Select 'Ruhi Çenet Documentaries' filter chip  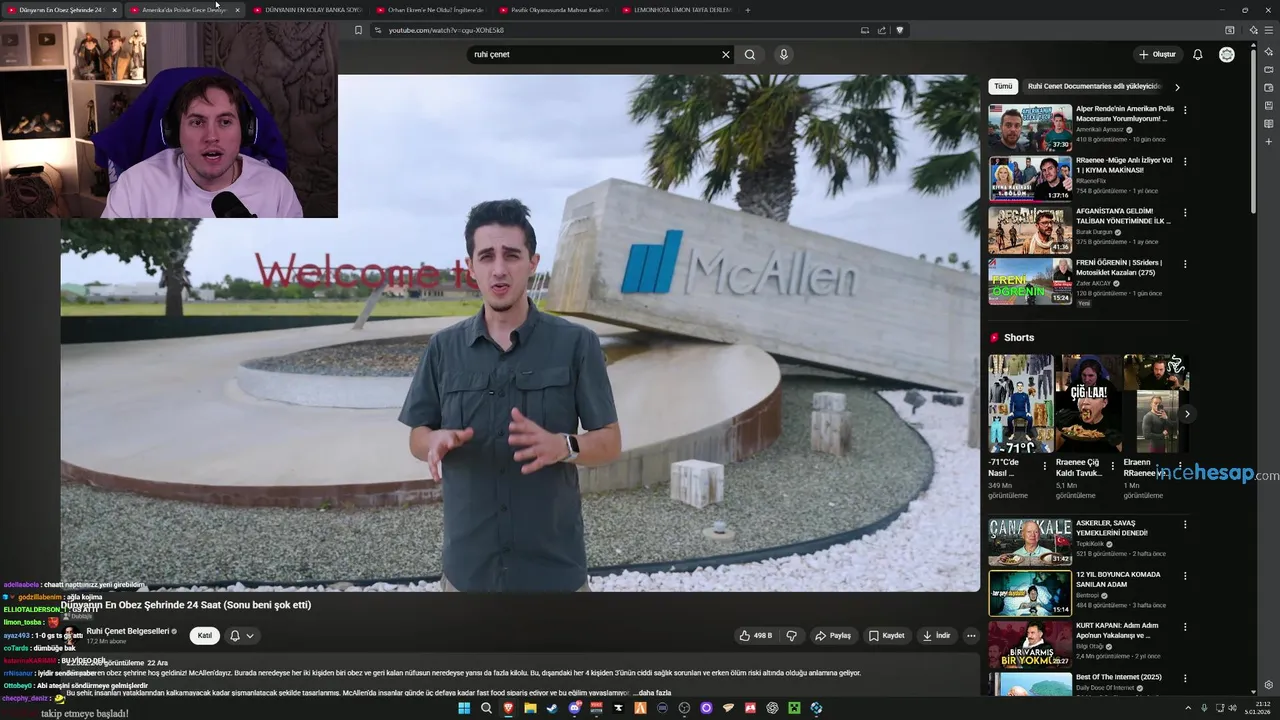tap(1094, 87)
